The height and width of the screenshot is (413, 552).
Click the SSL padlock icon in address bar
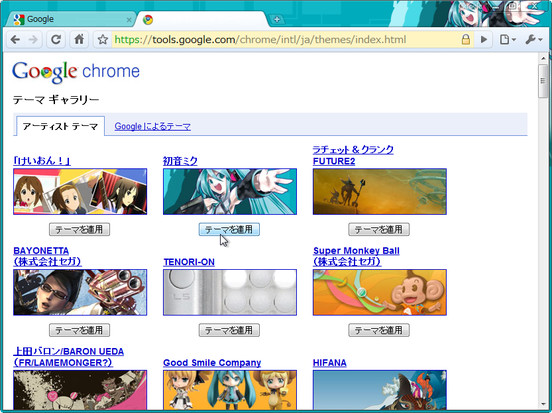[x=466, y=39]
